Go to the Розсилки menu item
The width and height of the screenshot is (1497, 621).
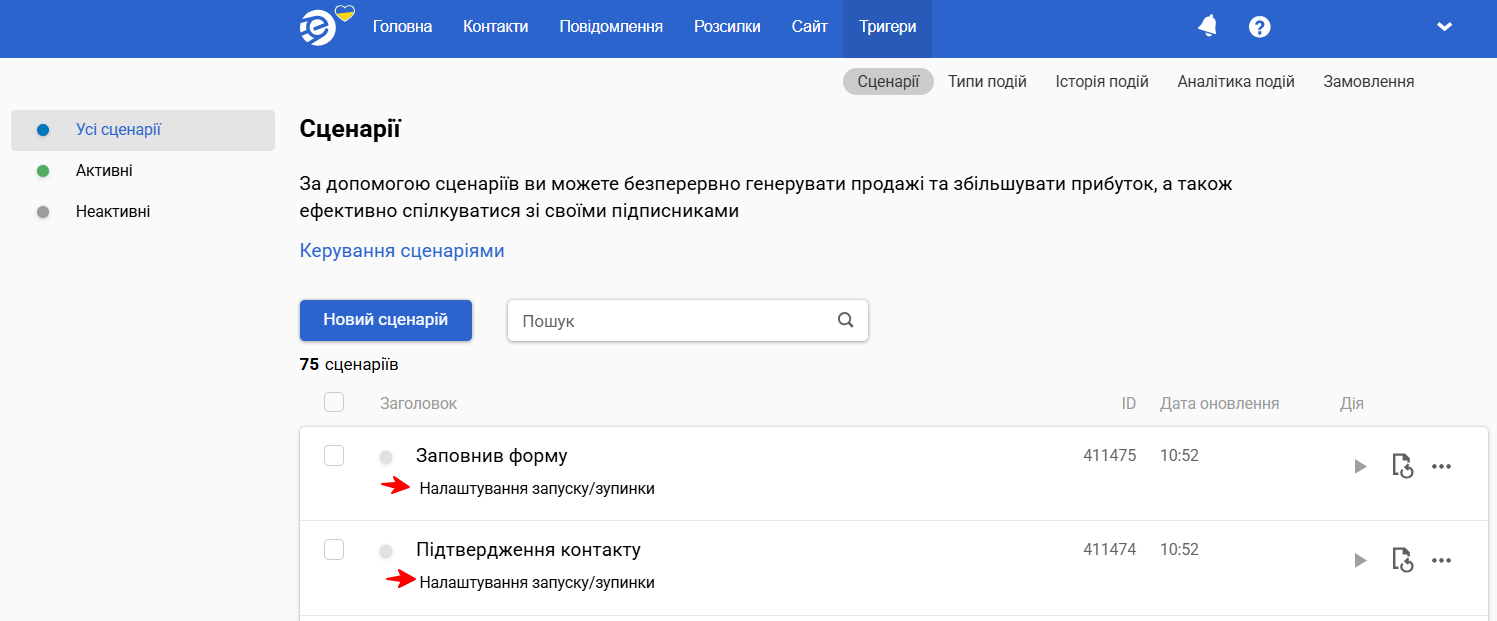pos(727,27)
